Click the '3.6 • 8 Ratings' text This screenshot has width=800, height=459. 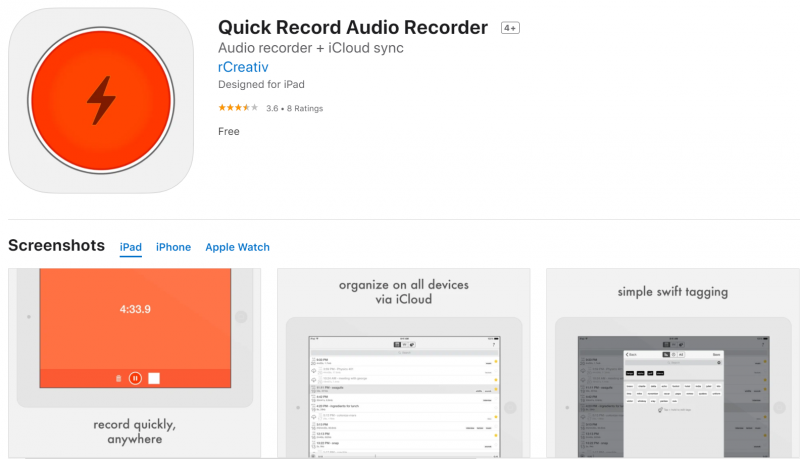point(294,108)
